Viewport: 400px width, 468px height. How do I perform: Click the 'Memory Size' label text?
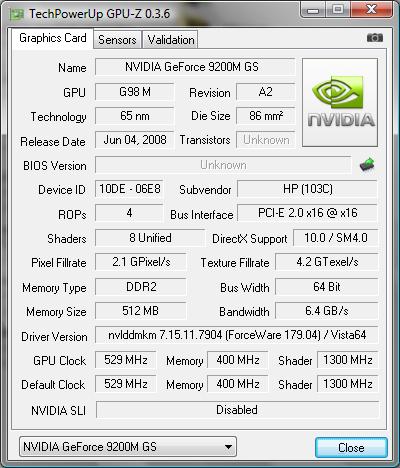click(x=56, y=312)
